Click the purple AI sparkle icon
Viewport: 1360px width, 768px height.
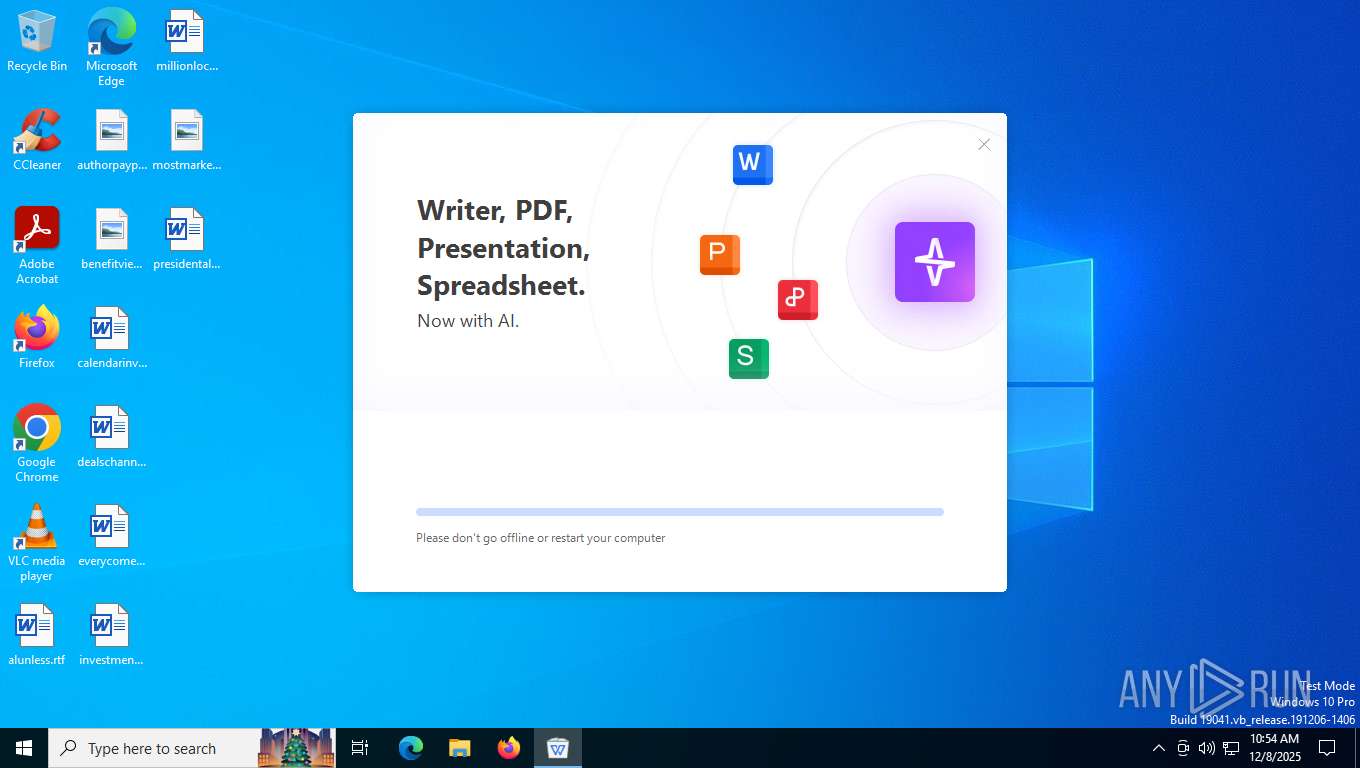click(x=935, y=262)
